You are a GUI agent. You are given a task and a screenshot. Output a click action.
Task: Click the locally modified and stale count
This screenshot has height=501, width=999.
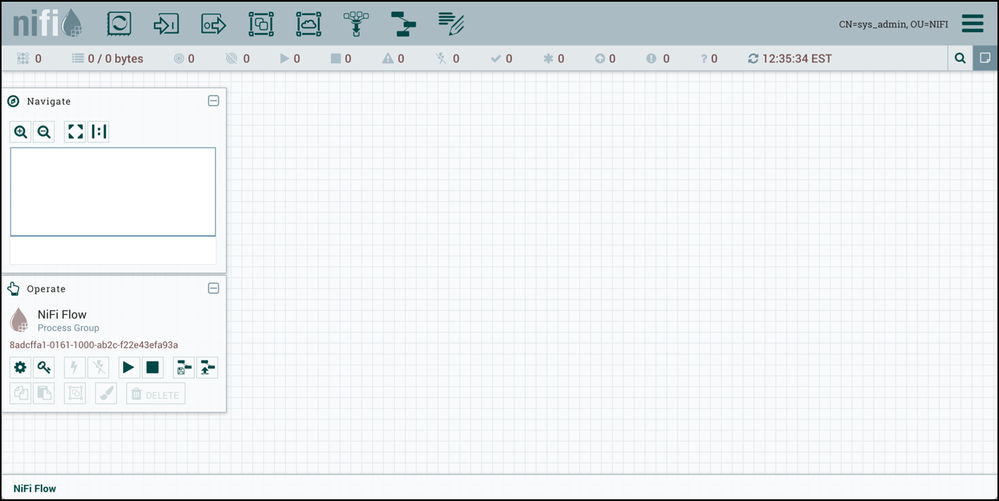click(658, 59)
